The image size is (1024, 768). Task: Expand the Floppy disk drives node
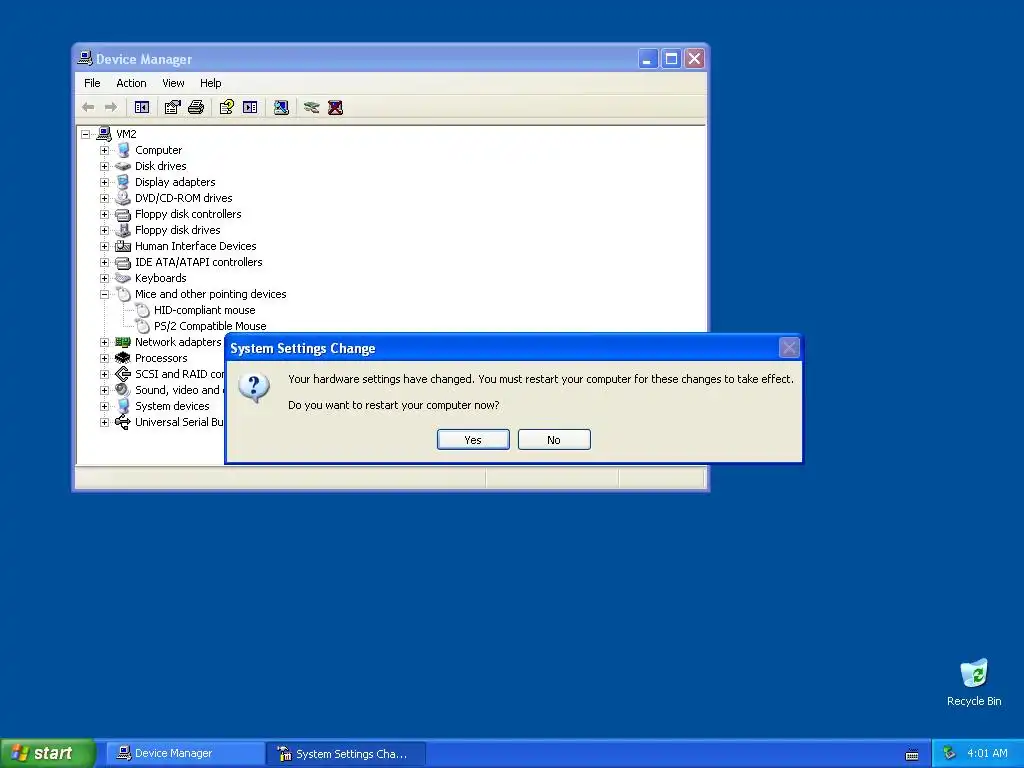tap(104, 230)
